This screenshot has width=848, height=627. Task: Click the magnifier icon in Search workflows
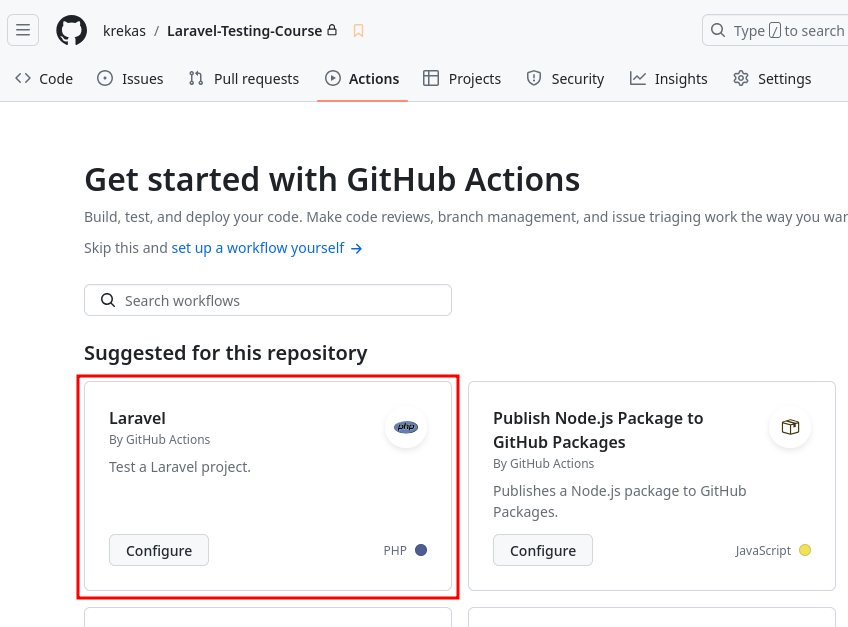tap(108, 300)
